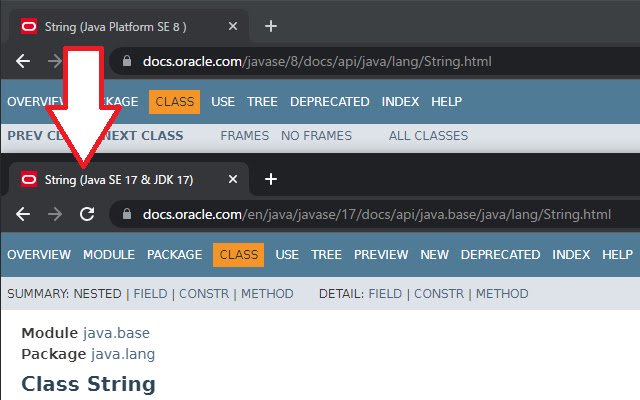
Task: Open USE in the Java SE 8 navigation bar
Action: (223, 102)
